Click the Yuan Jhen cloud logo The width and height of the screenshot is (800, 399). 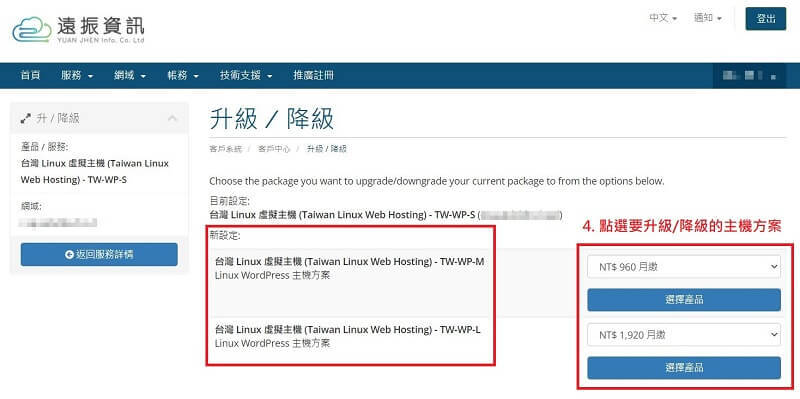pyautogui.click(x=32, y=30)
